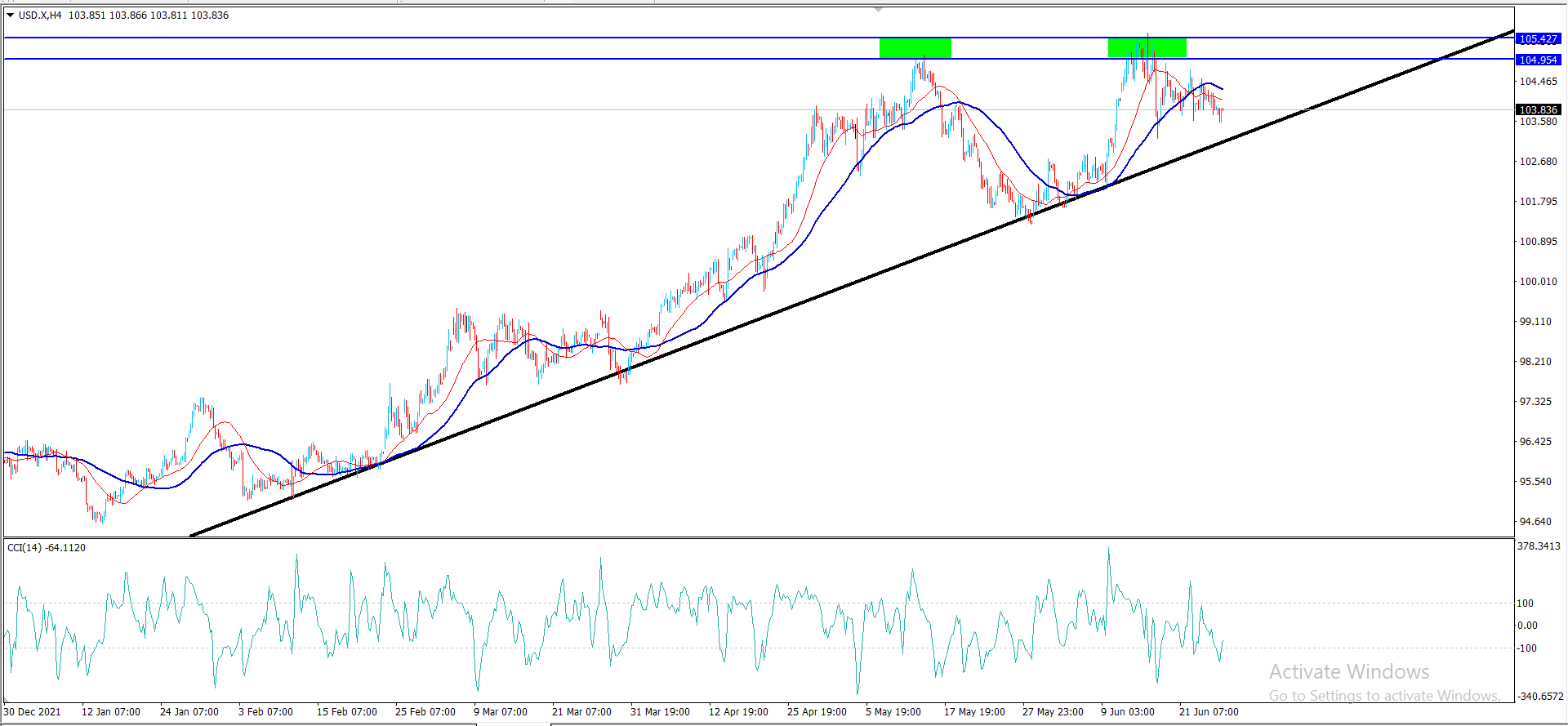Click the triangle arrow beside USD.X,H4
Image resolution: width=1568 pixels, height=726 pixels.
click(11, 16)
